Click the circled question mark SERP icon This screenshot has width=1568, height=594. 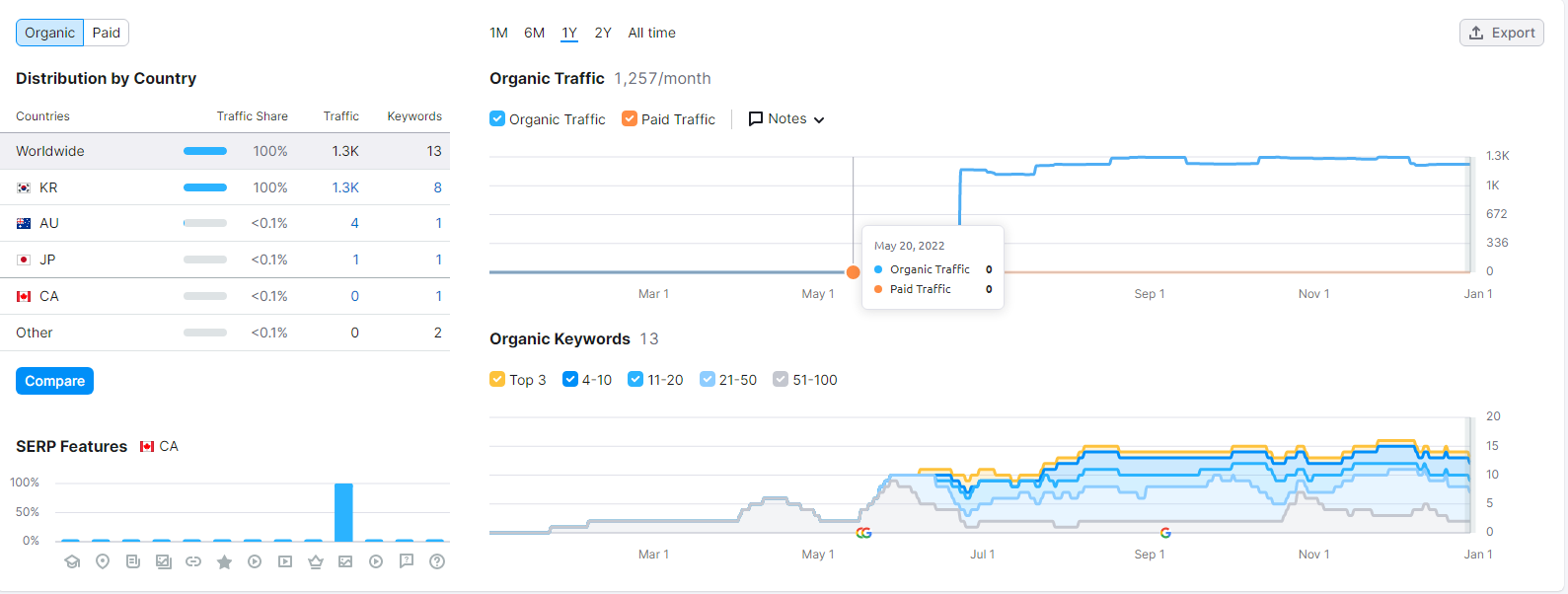tap(437, 561)
